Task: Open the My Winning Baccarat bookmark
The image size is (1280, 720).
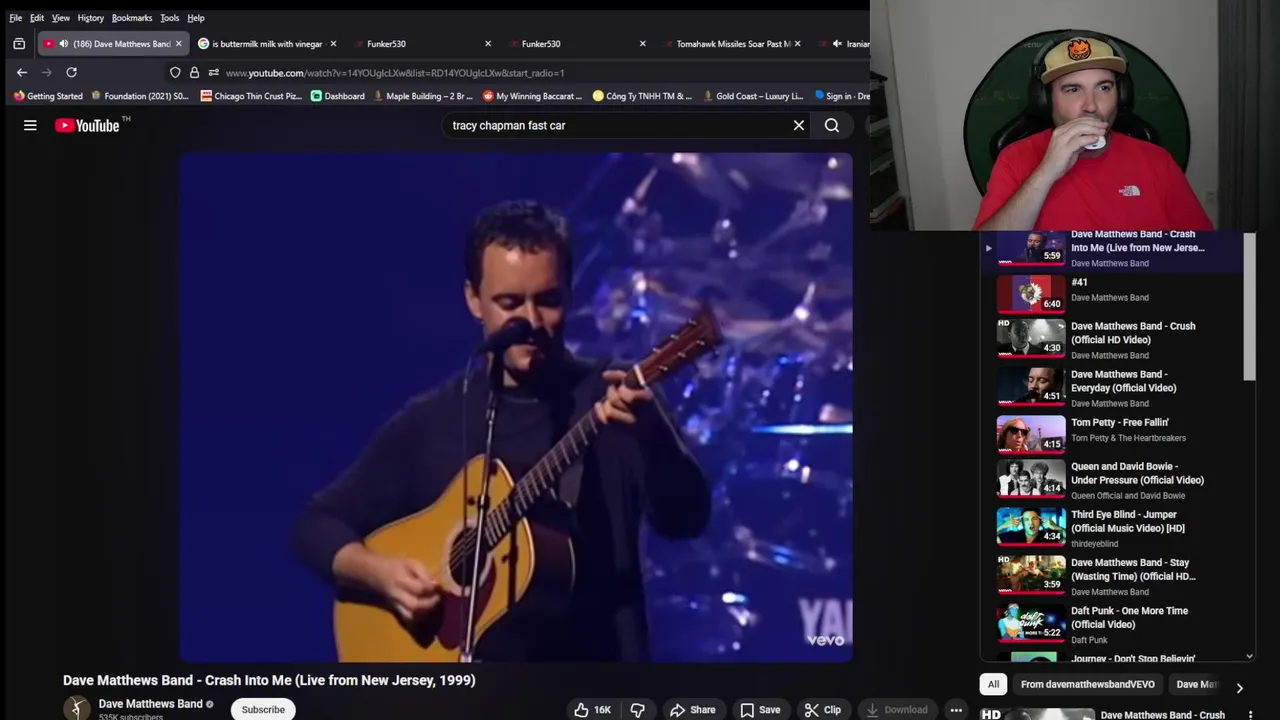Action: [x=533, y=96]
